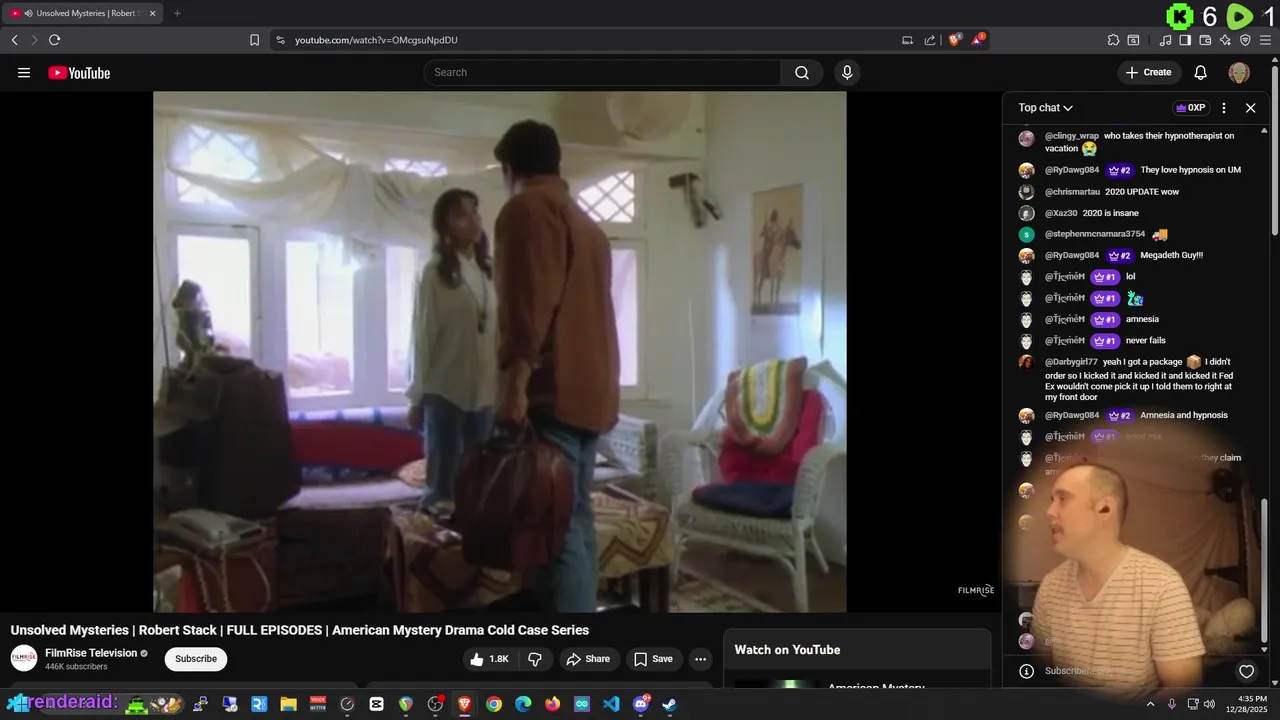Open Brave Wallet icon
The image size is (1280, 720).
1205,40
